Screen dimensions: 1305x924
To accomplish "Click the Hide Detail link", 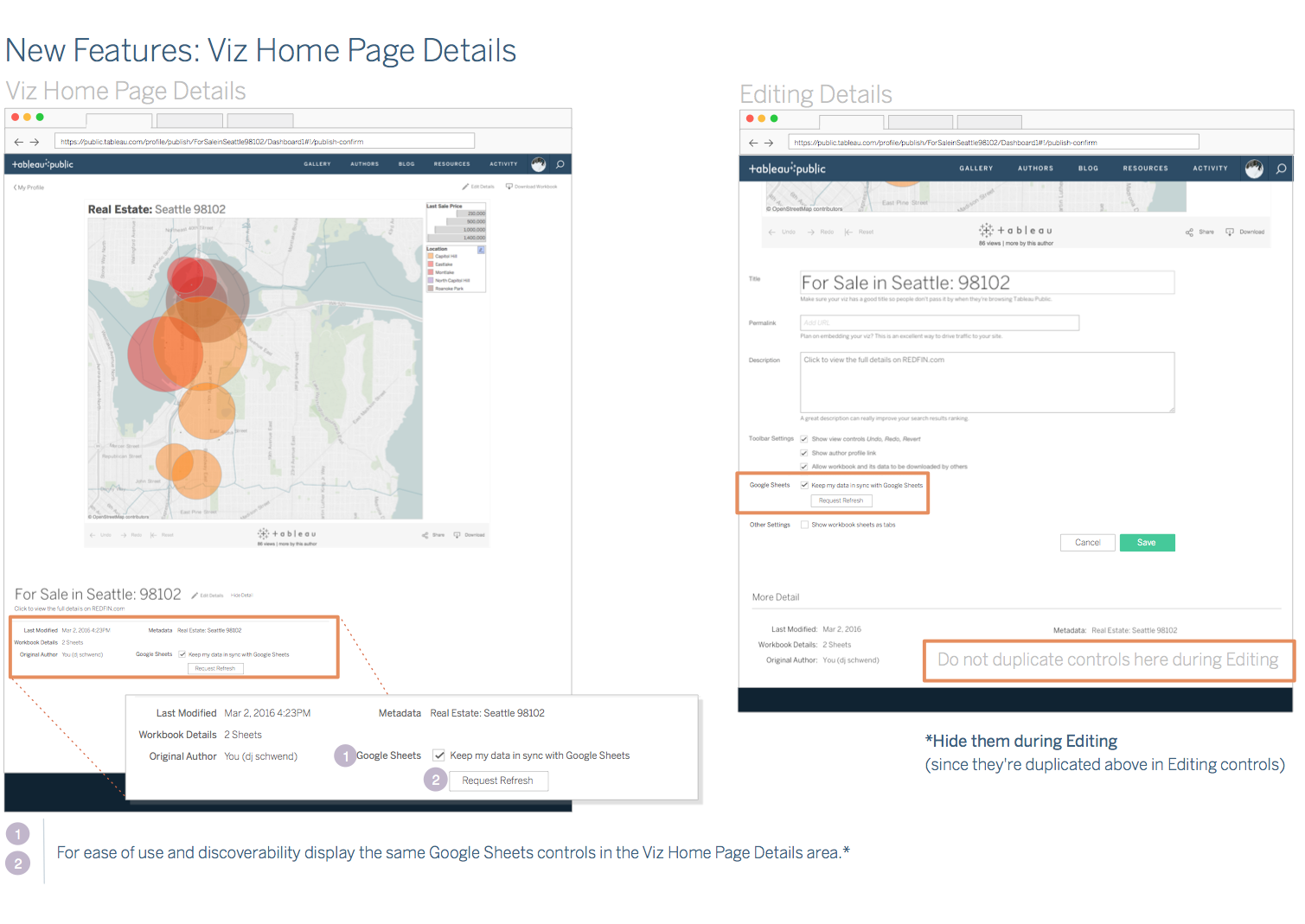I will click(241, 596).
